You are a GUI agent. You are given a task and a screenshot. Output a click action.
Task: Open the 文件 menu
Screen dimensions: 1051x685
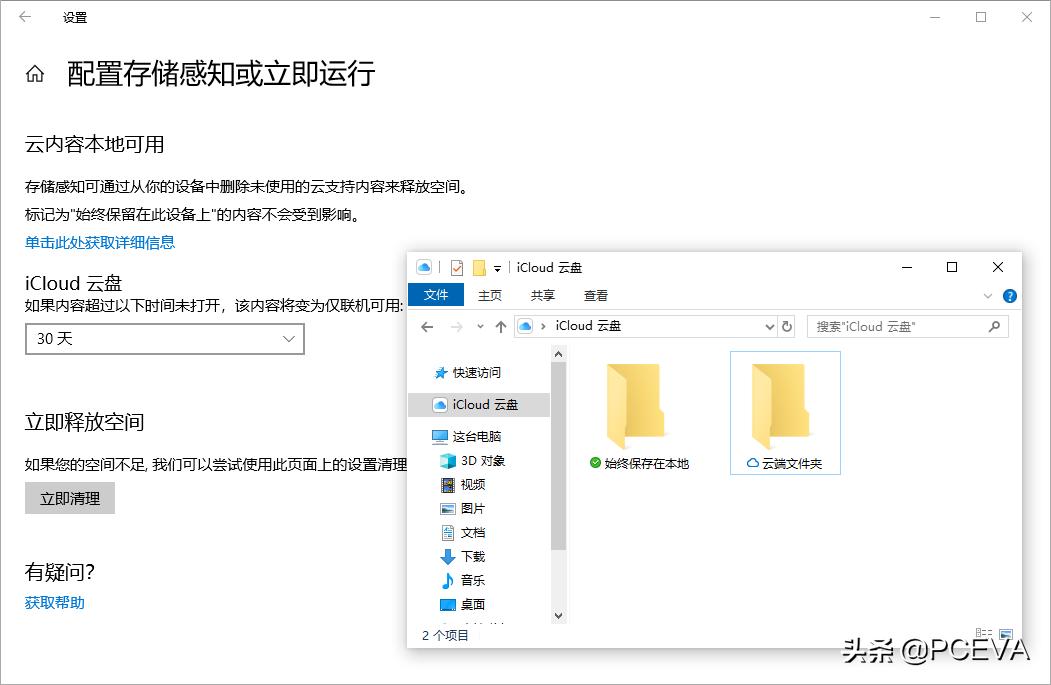[437, 294]
